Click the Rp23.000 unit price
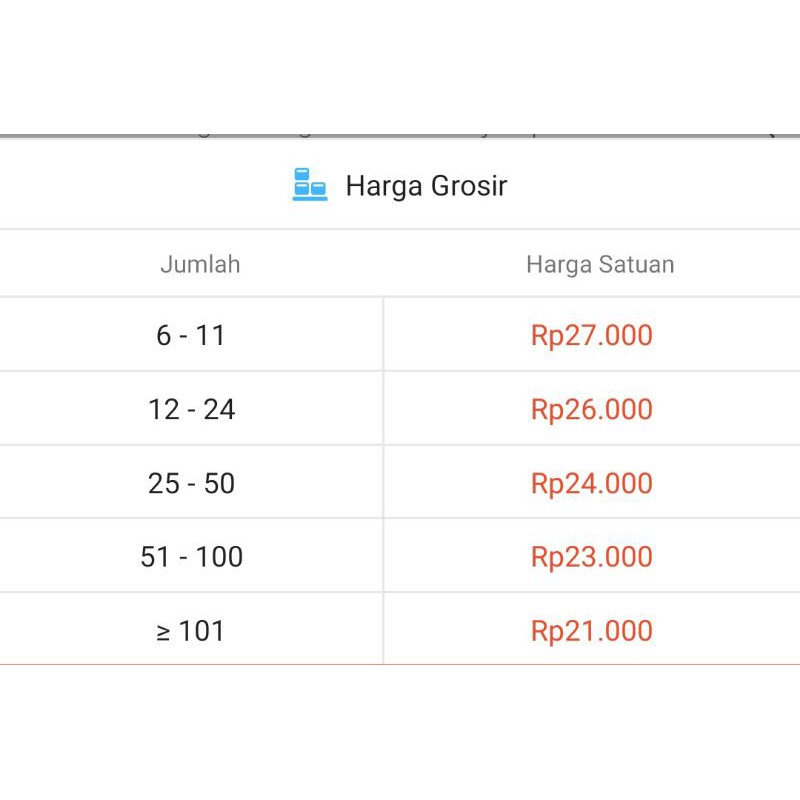800x800 pixels. [591, 557]
